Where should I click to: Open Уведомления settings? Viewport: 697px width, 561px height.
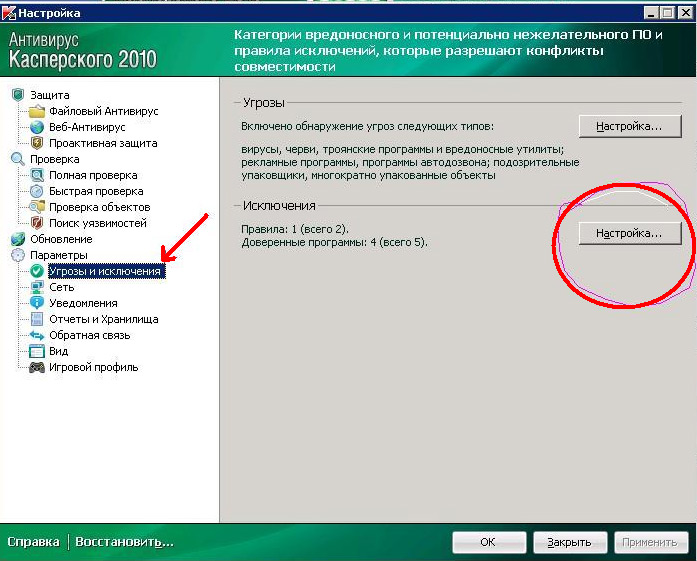[83, 303]
